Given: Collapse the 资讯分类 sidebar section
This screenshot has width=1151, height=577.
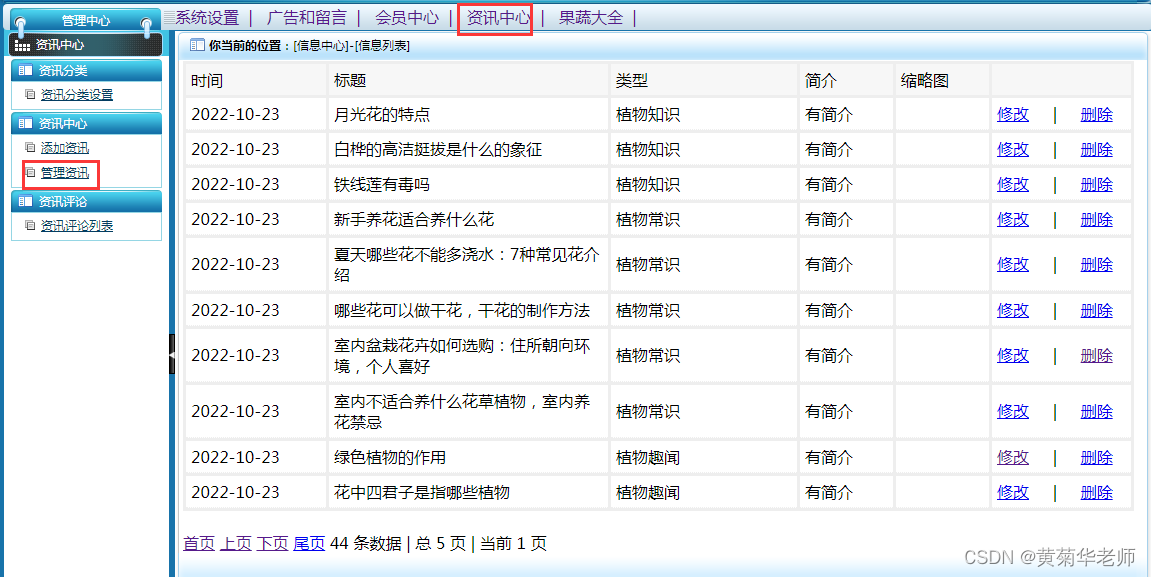Looking at the screenshot, I should [87, 70].
